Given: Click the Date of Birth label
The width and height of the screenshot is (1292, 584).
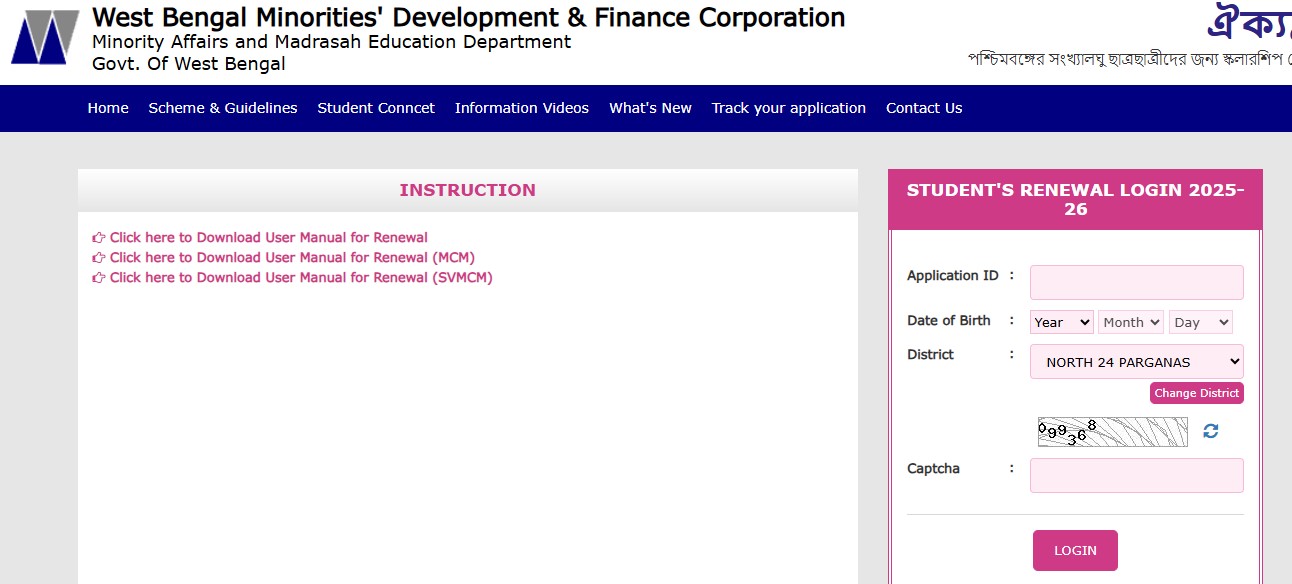Looking at the screenshot, I should coord(949,320).
